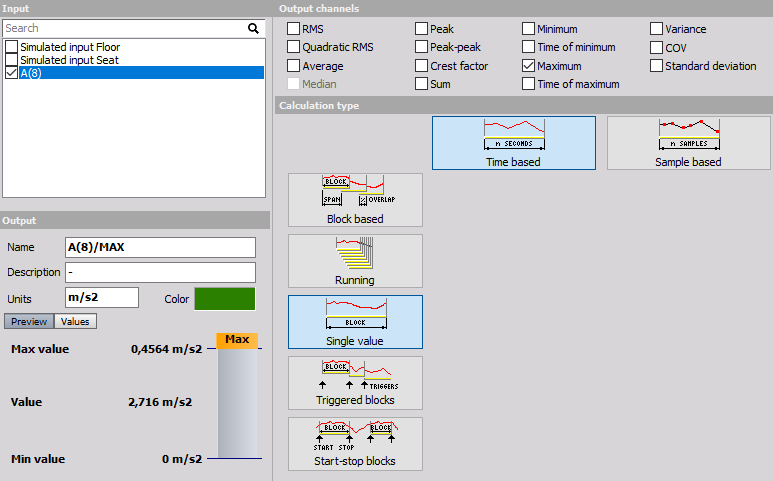
Task: Uncheck the A(8) input channel
Action: pos(11,73)
